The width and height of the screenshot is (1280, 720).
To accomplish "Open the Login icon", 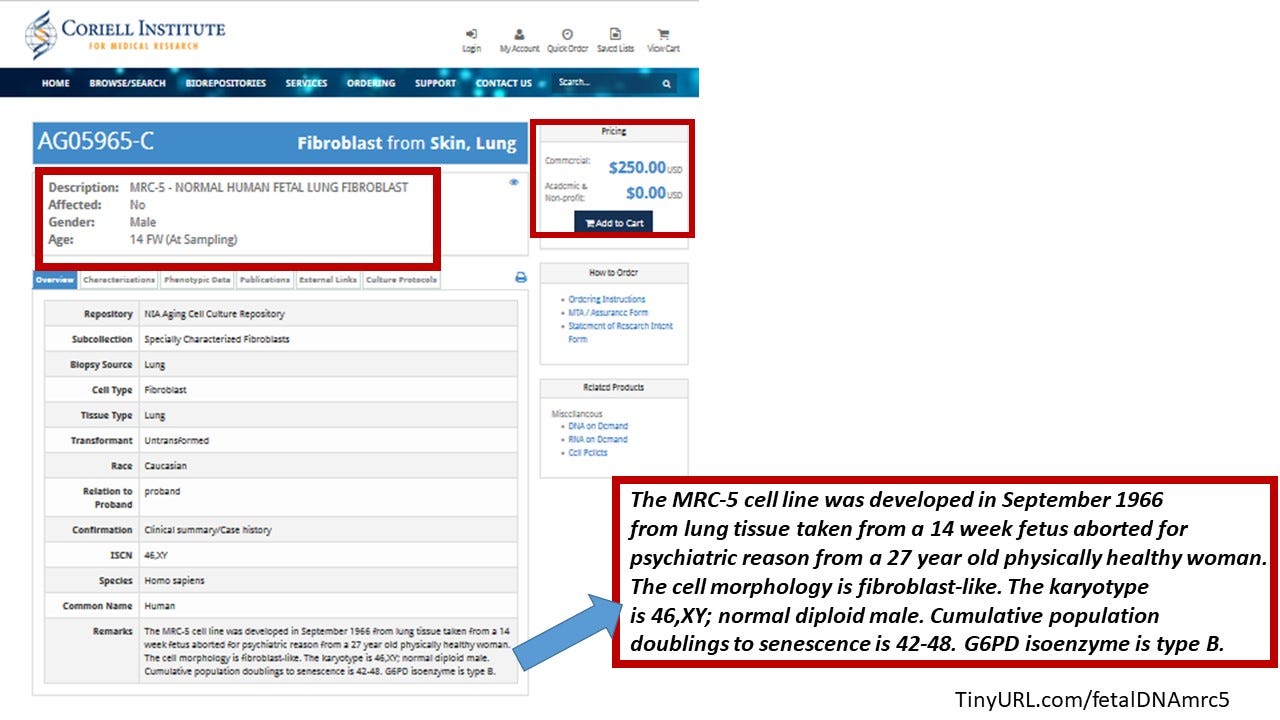I will pos(471,40).
